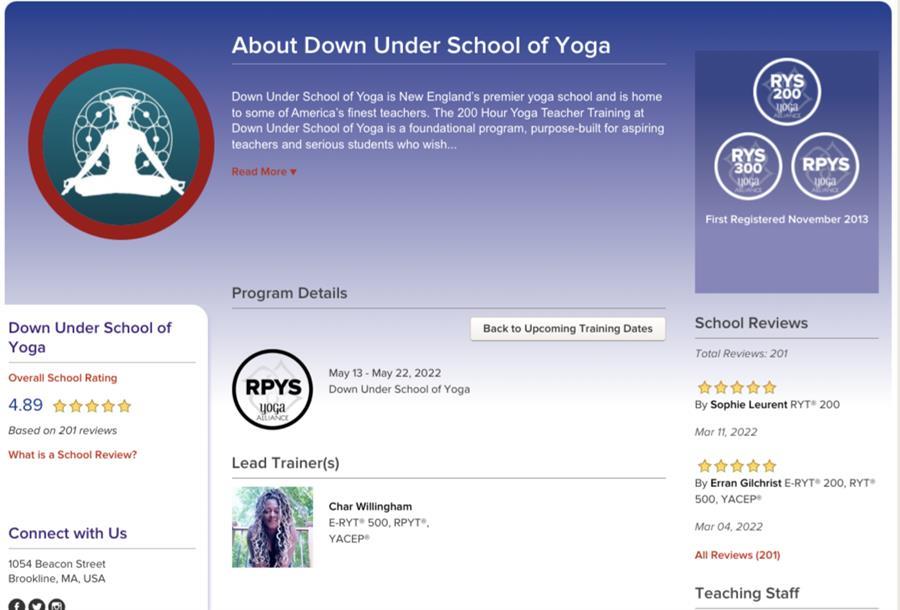Click the meditating figure school logo

[x=119, y=144]
